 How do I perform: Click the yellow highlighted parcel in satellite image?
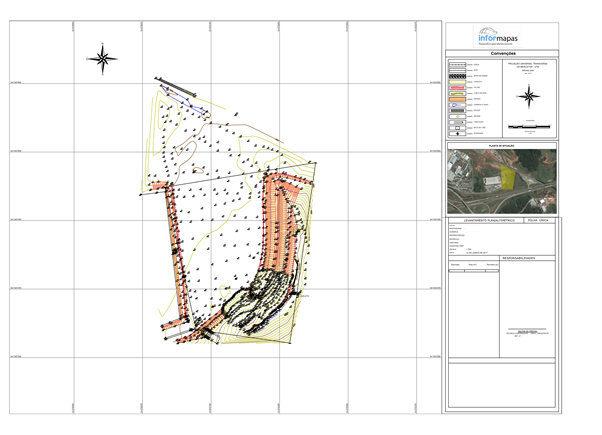508,177
